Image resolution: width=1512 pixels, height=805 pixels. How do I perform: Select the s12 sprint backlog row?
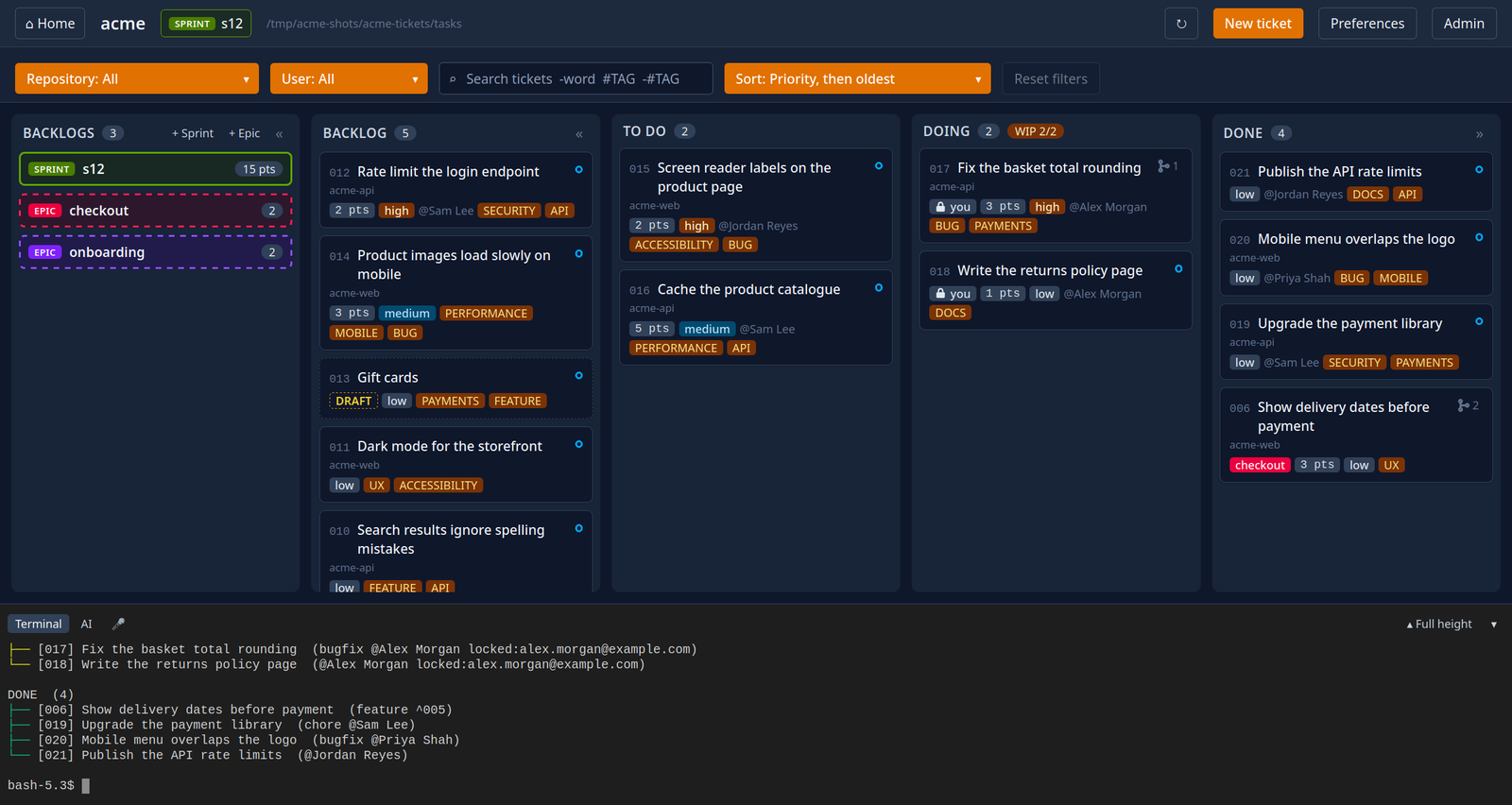(x=155, y=169)
